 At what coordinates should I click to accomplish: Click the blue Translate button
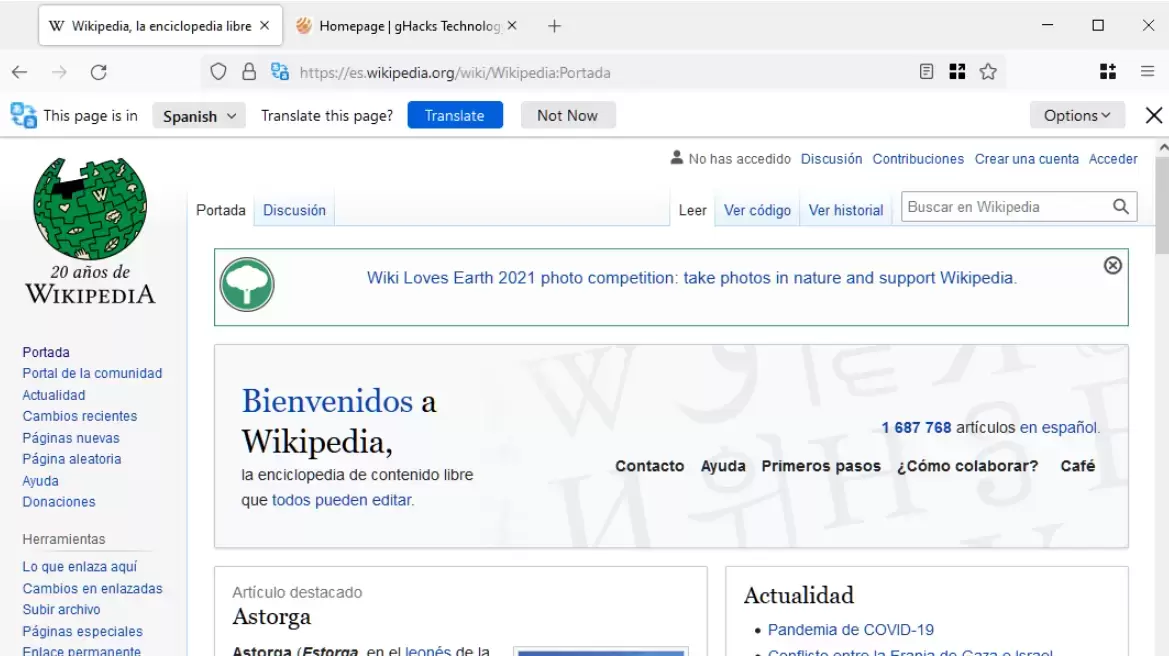tap(455, 116)
